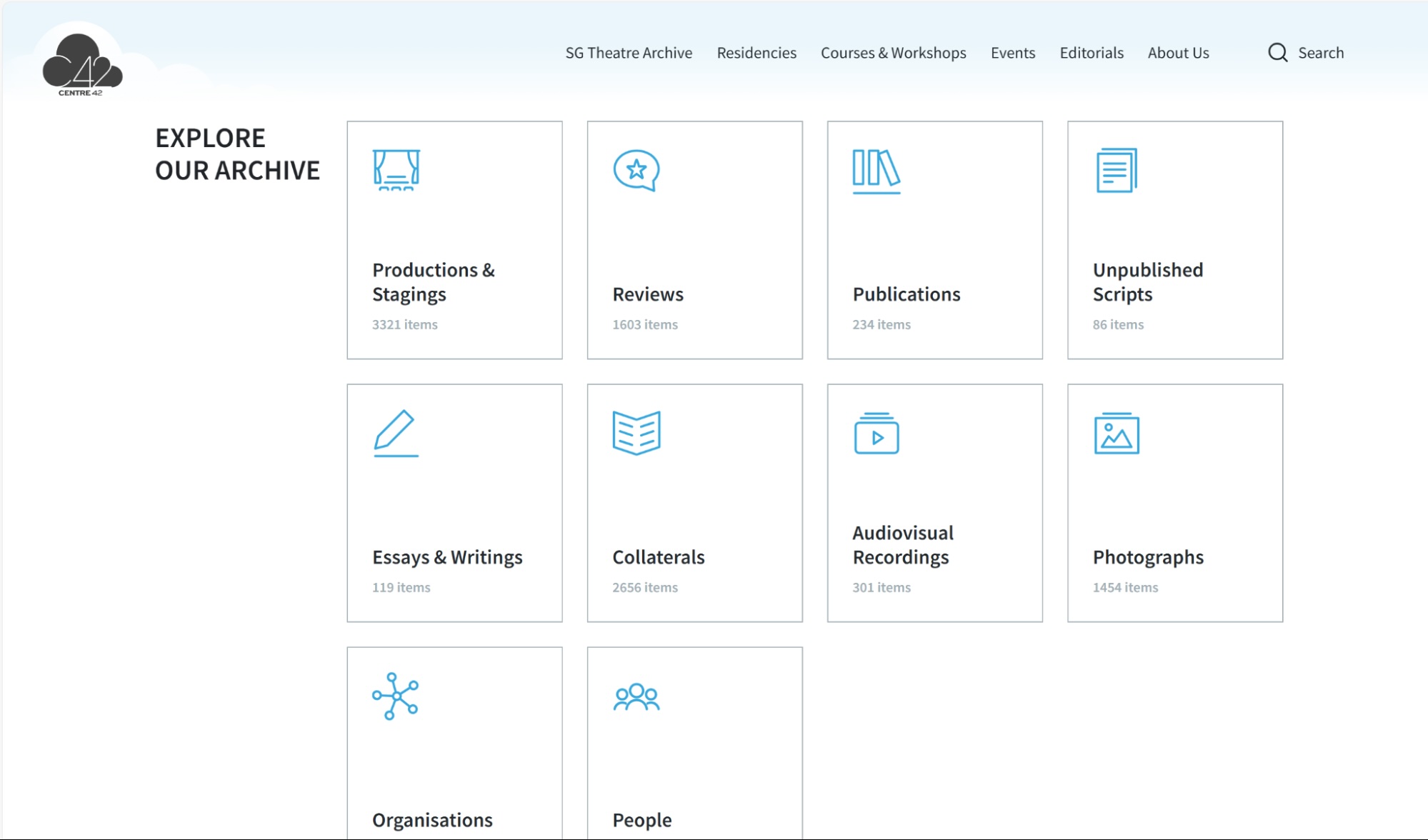Image resolution: width=1428 pixels, height=840 pixels.
Task: Go to Courses & Workshops
Action: 893,53
